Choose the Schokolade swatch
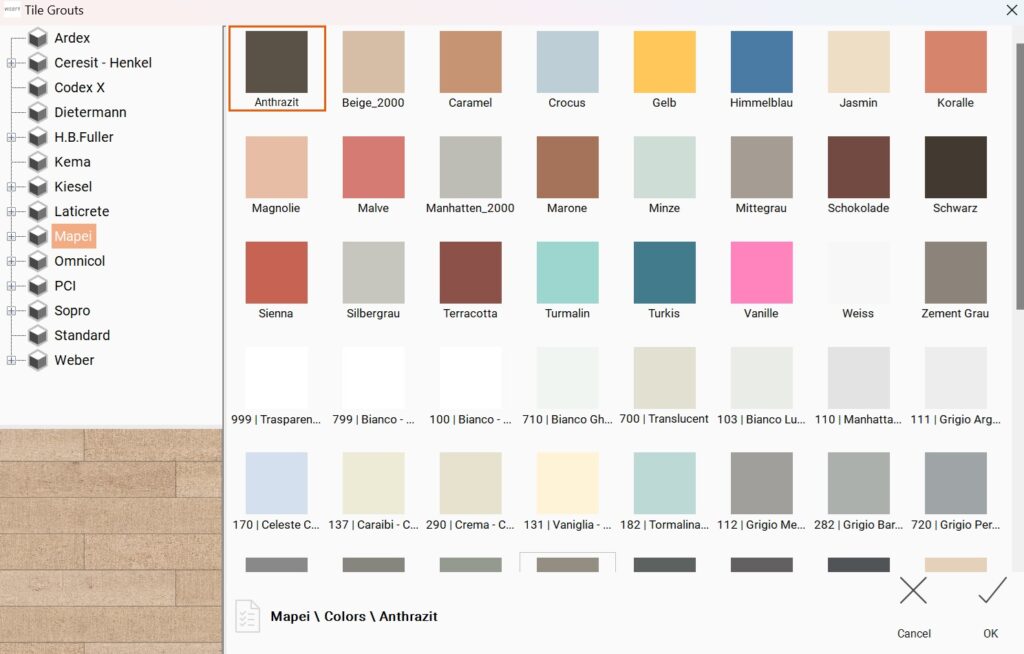 (858, 167)
